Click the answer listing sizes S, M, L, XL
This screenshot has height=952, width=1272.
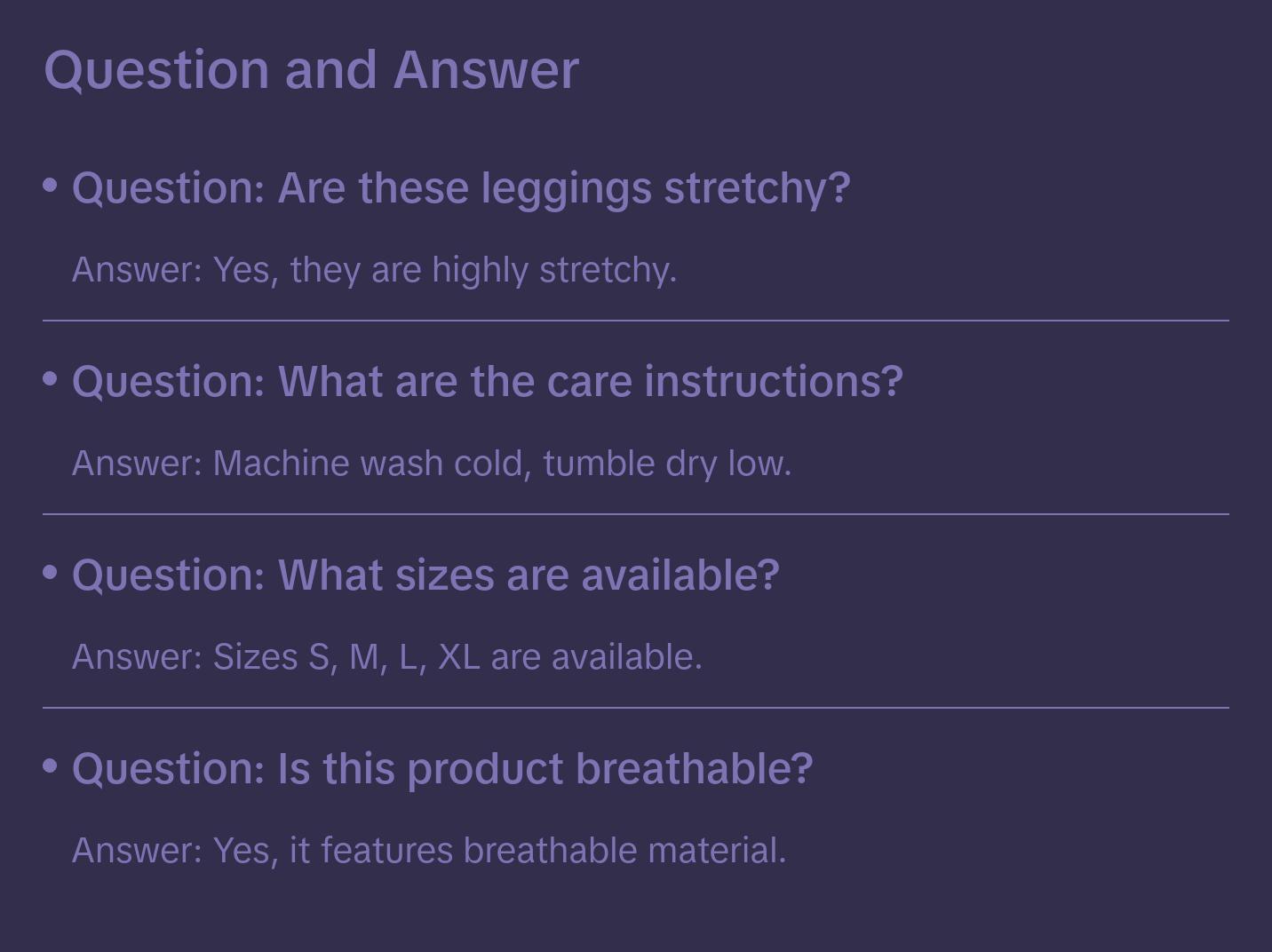click(x=387, y=657)
